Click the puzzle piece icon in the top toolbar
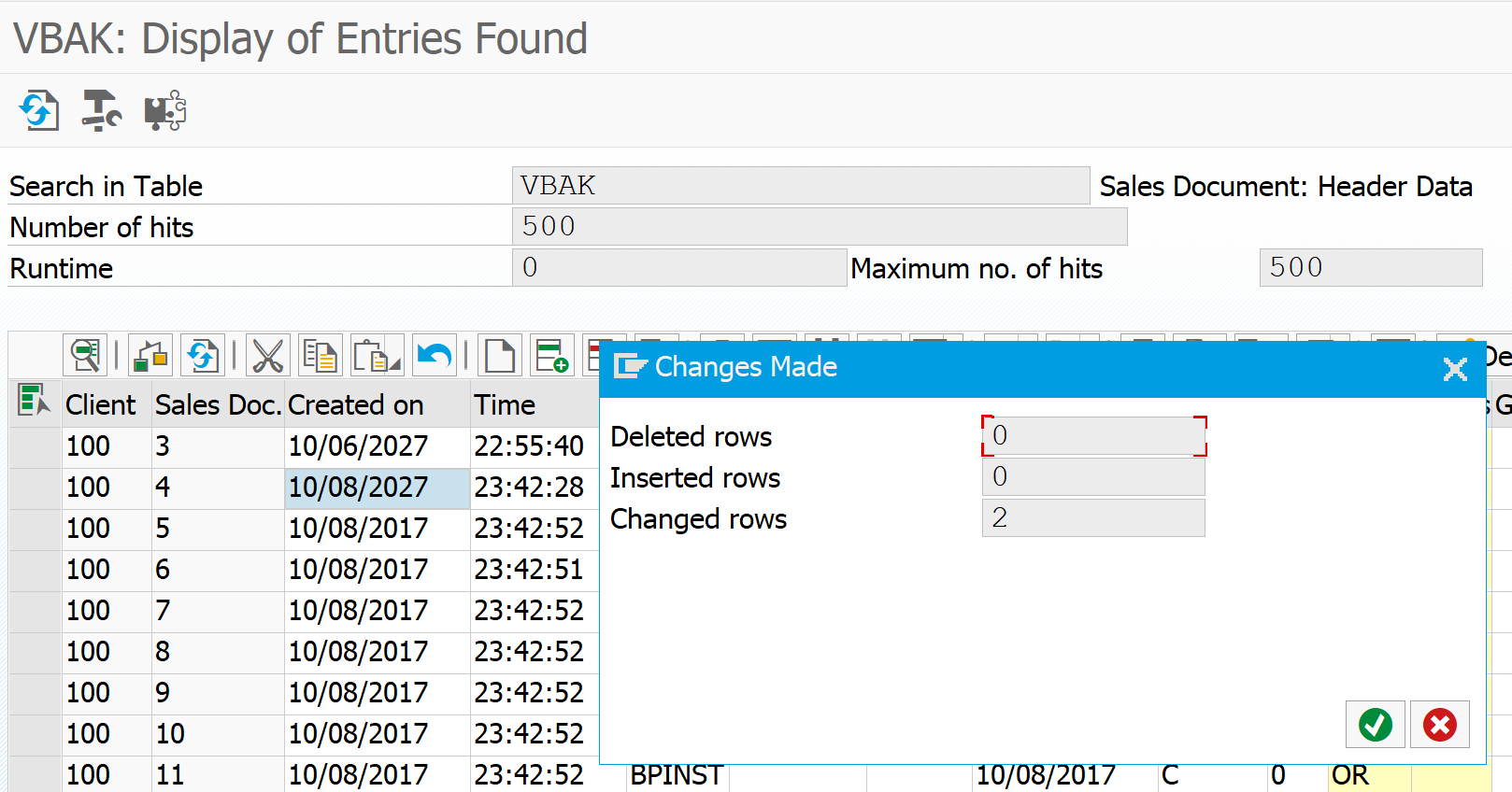The width and height of the screenshot is (1512, 792). tap(164, 110)
